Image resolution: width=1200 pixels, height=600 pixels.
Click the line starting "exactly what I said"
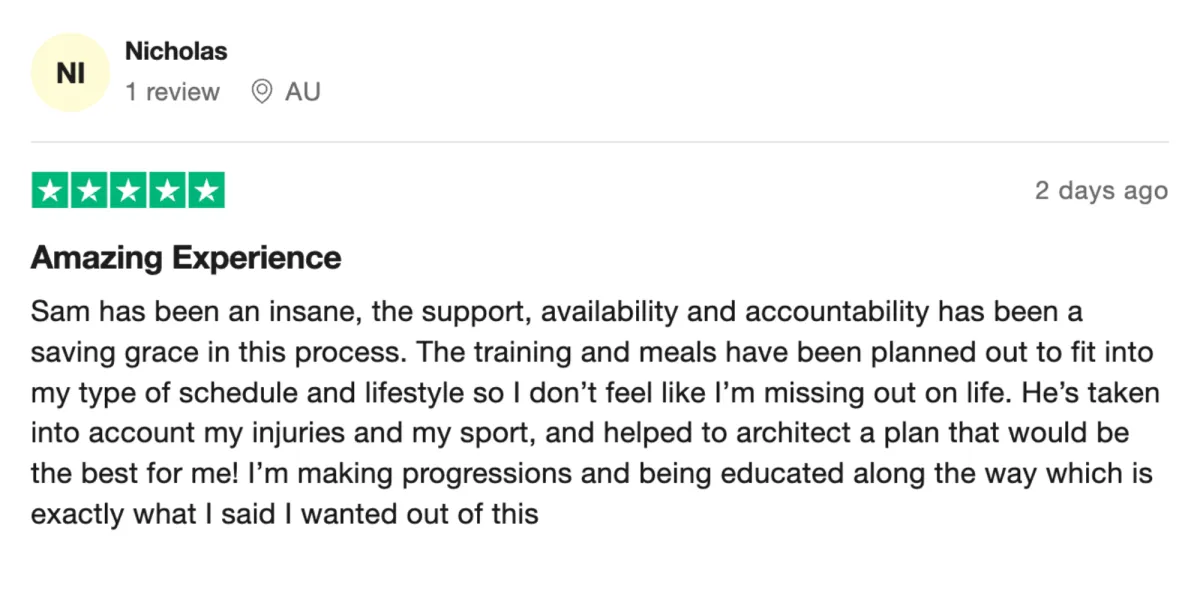[x=285, y=516]
